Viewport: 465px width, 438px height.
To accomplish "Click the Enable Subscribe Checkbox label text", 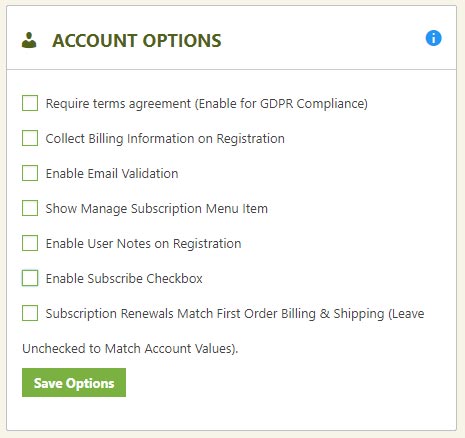I will [x=124, y=278].
